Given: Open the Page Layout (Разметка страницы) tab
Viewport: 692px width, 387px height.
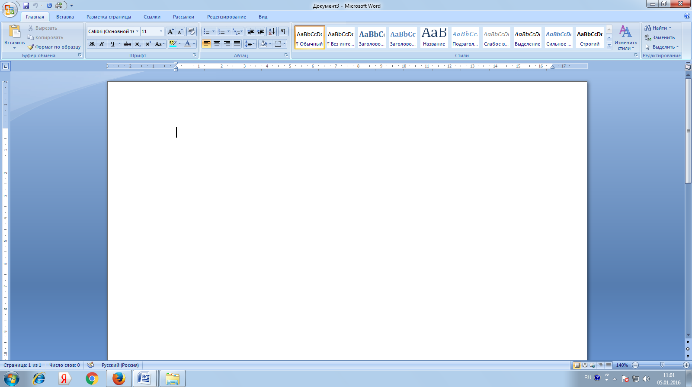Looking at the screenshot, I should (x=109, y=17).
